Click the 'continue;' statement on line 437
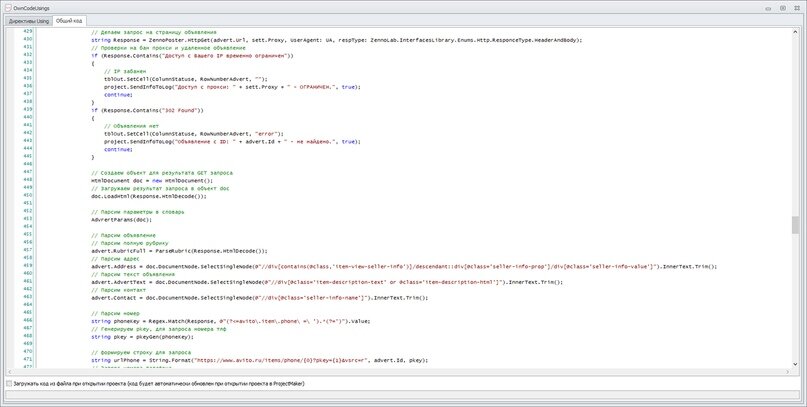Screen dimensions: 807x407 tap(118, 95)
